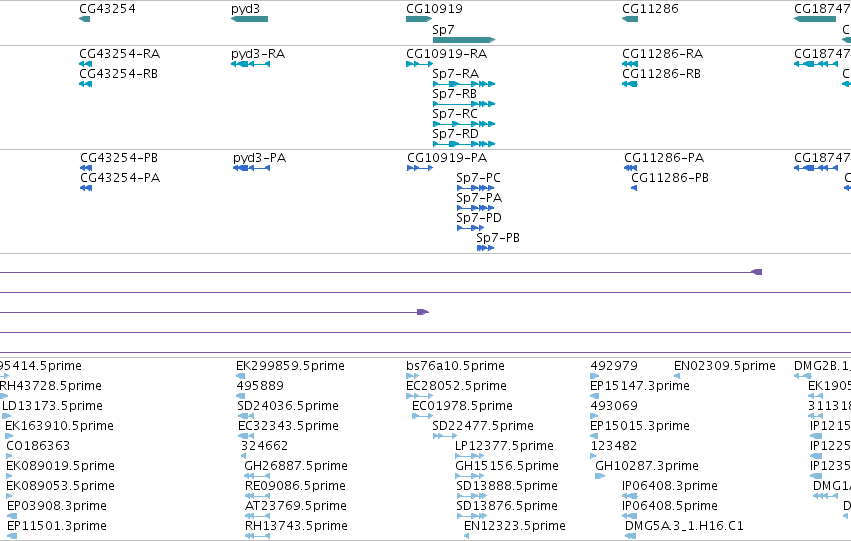This screenshot has height=541, width=851.
Task: Select protein CG11286-PA label
Action: point(664,158)
